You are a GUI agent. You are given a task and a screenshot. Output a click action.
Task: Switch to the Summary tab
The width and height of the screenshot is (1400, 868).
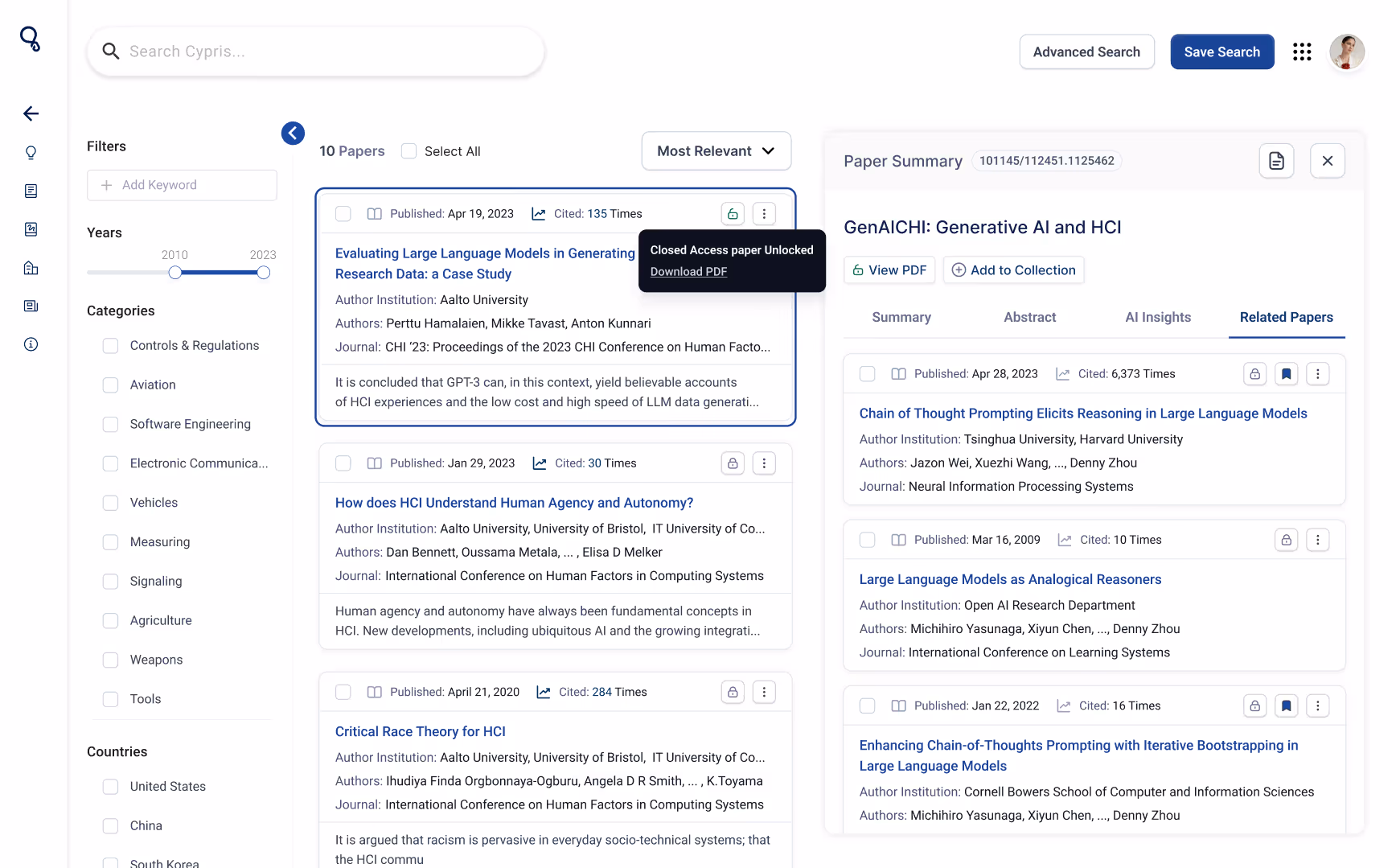(x=901, y=318)
